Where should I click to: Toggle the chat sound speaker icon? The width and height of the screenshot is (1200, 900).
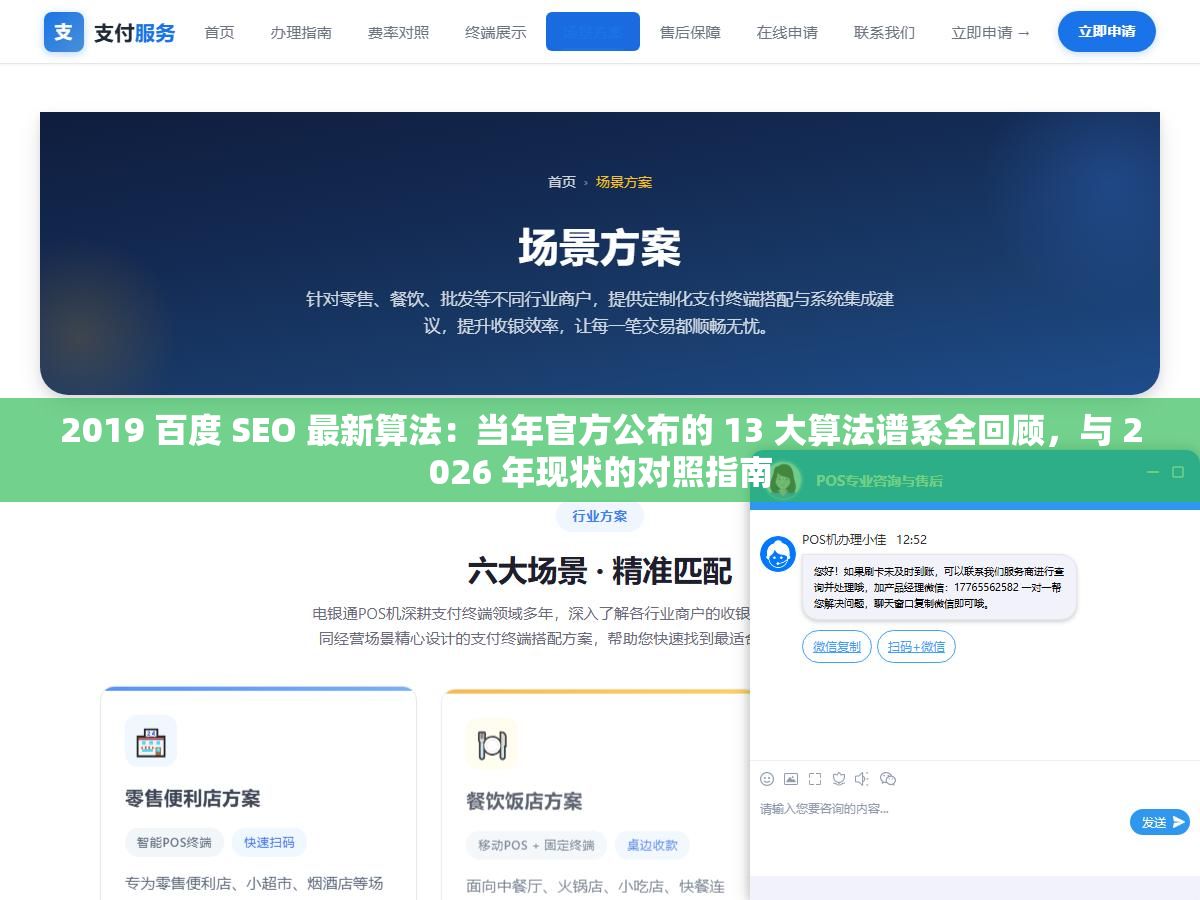863,779
